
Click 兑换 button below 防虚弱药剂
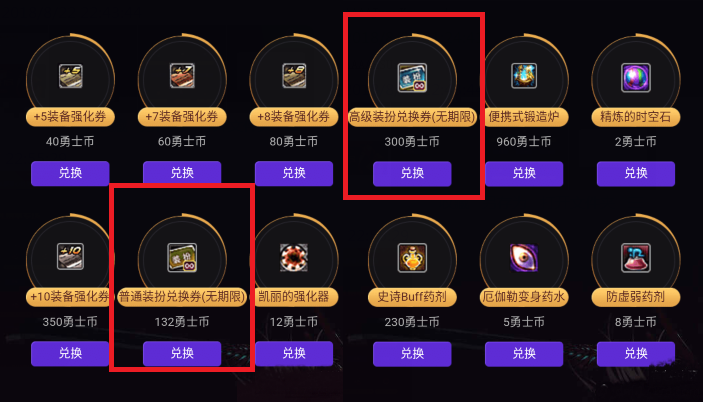click(636, 354)
